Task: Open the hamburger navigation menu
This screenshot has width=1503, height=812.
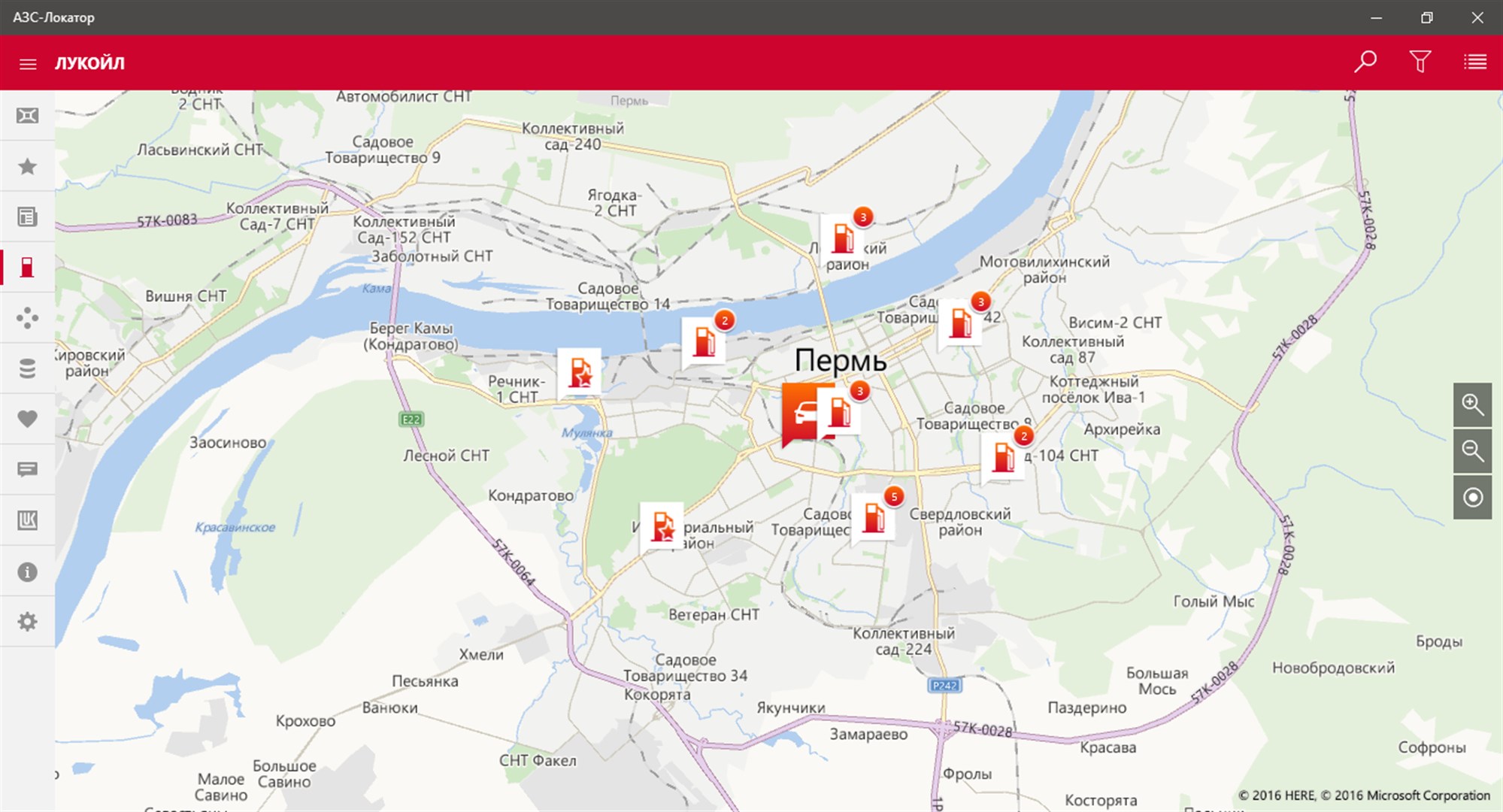Action: pos(28,64)
